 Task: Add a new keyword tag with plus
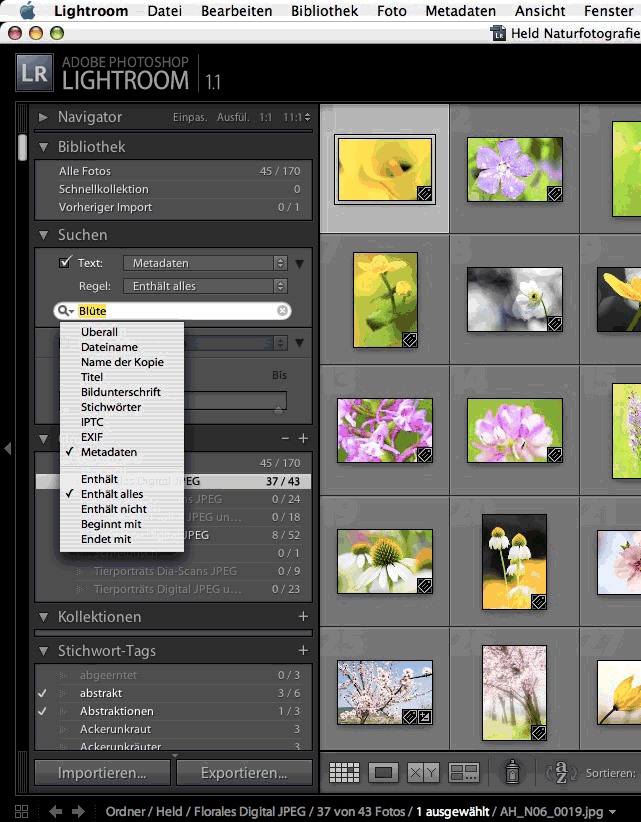tap(303, 651)
